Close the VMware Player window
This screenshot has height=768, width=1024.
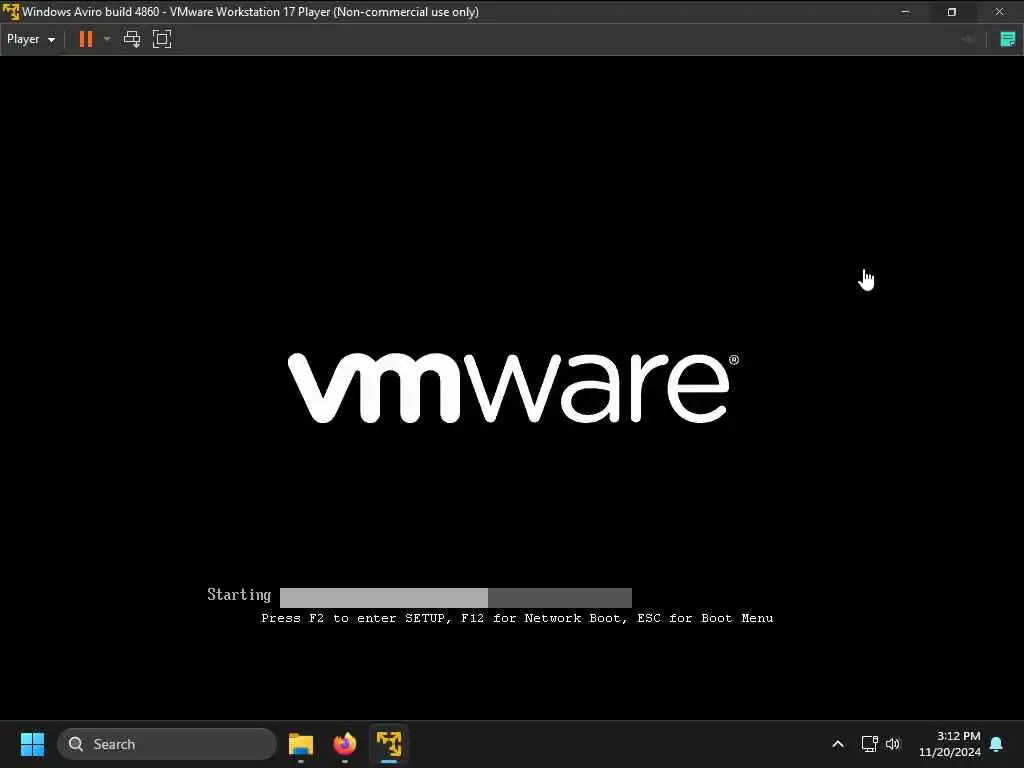1000,12
